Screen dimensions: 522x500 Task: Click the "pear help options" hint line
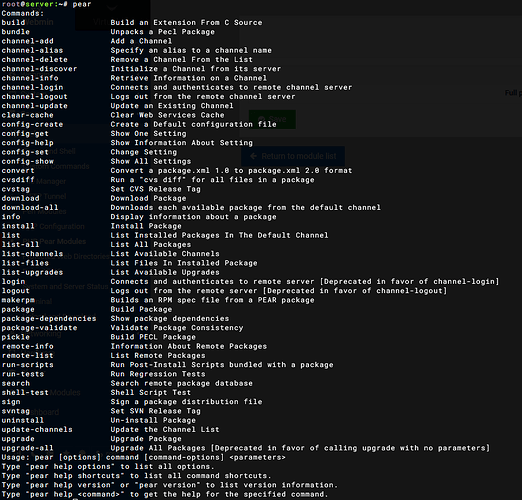[108, 467]
